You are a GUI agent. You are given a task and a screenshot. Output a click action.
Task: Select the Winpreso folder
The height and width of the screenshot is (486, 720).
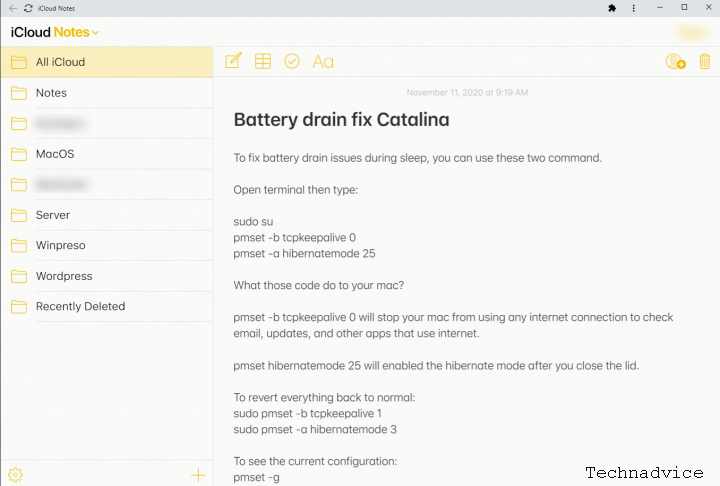tap(107, 245)
